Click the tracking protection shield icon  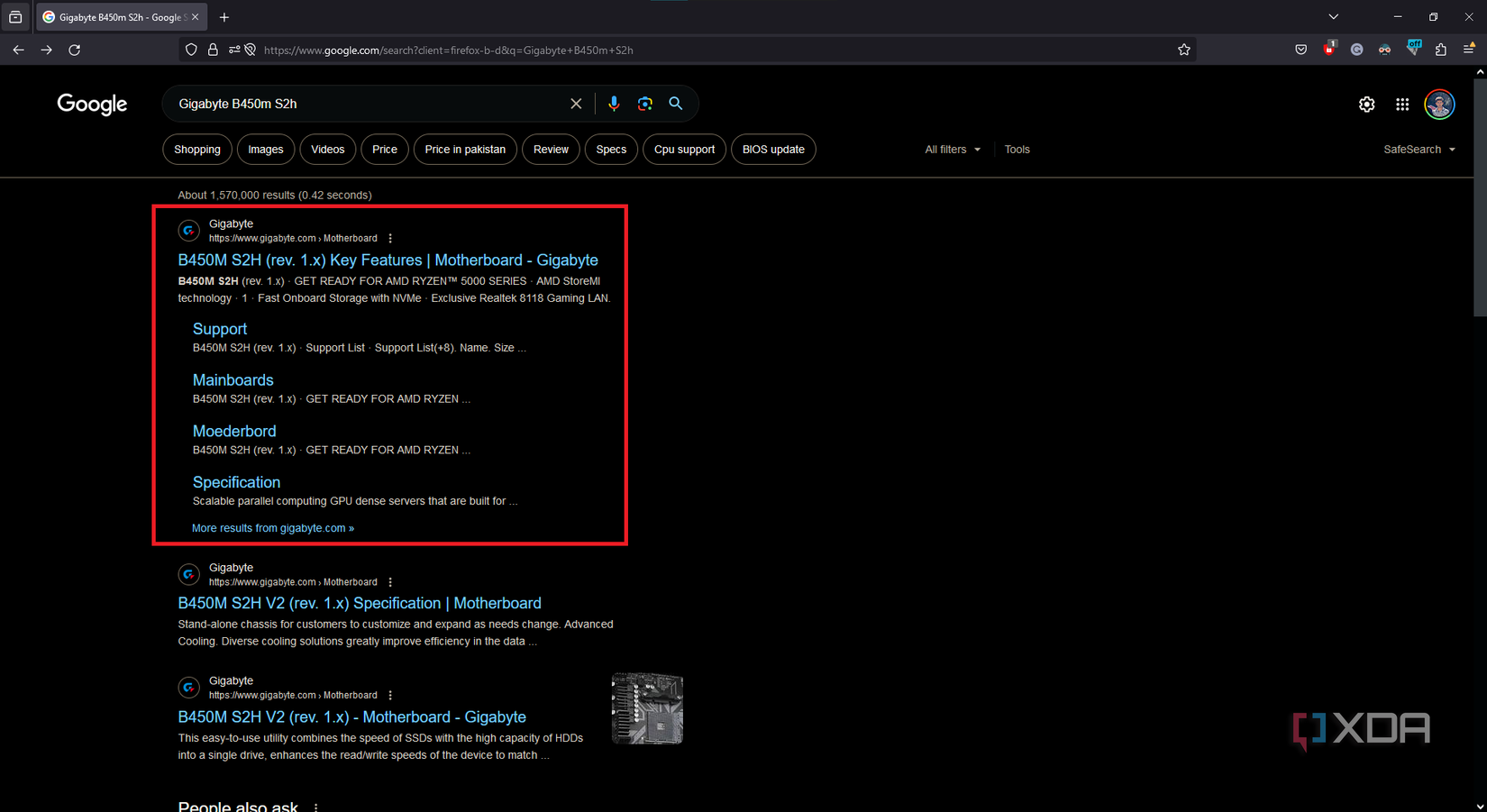[x=191, y=50]
